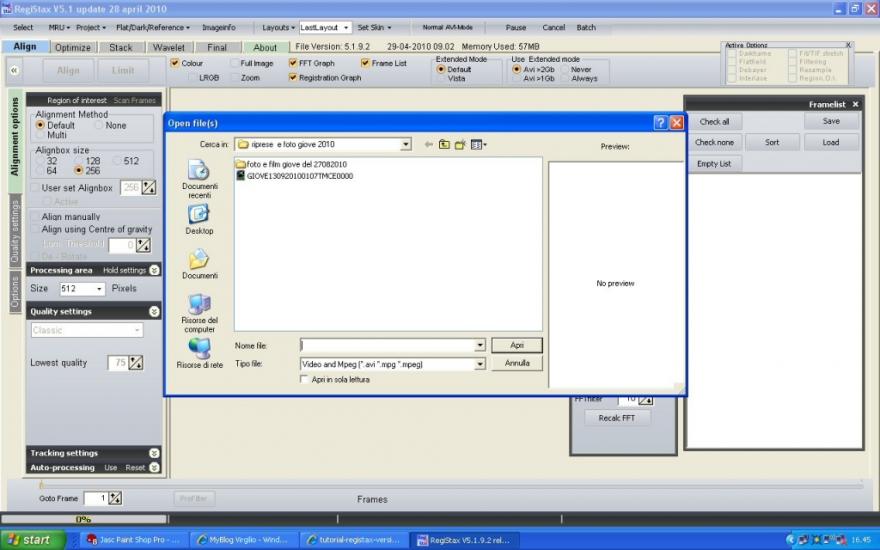Open Risorse di rete shortcut
Screen dimensions: 880x550
pos(199,354)
